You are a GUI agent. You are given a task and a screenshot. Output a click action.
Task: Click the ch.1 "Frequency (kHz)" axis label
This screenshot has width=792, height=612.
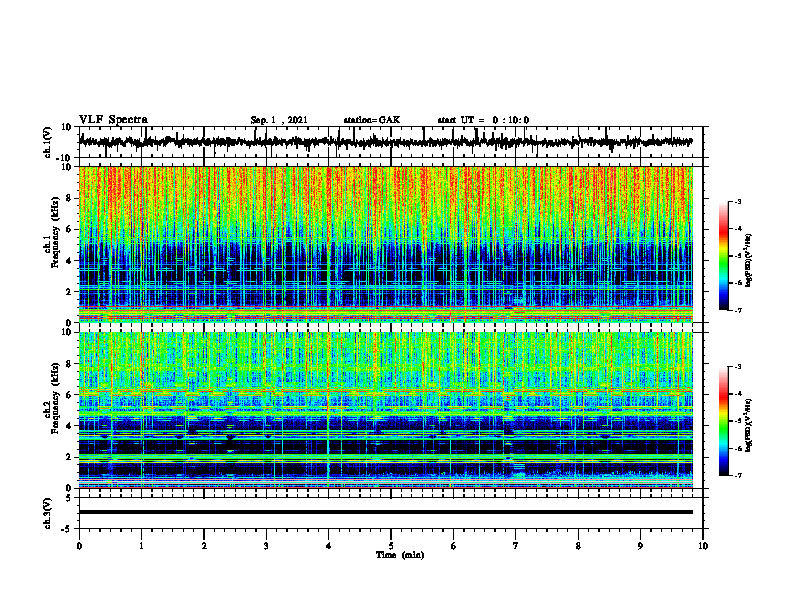[x=55, y=232]
